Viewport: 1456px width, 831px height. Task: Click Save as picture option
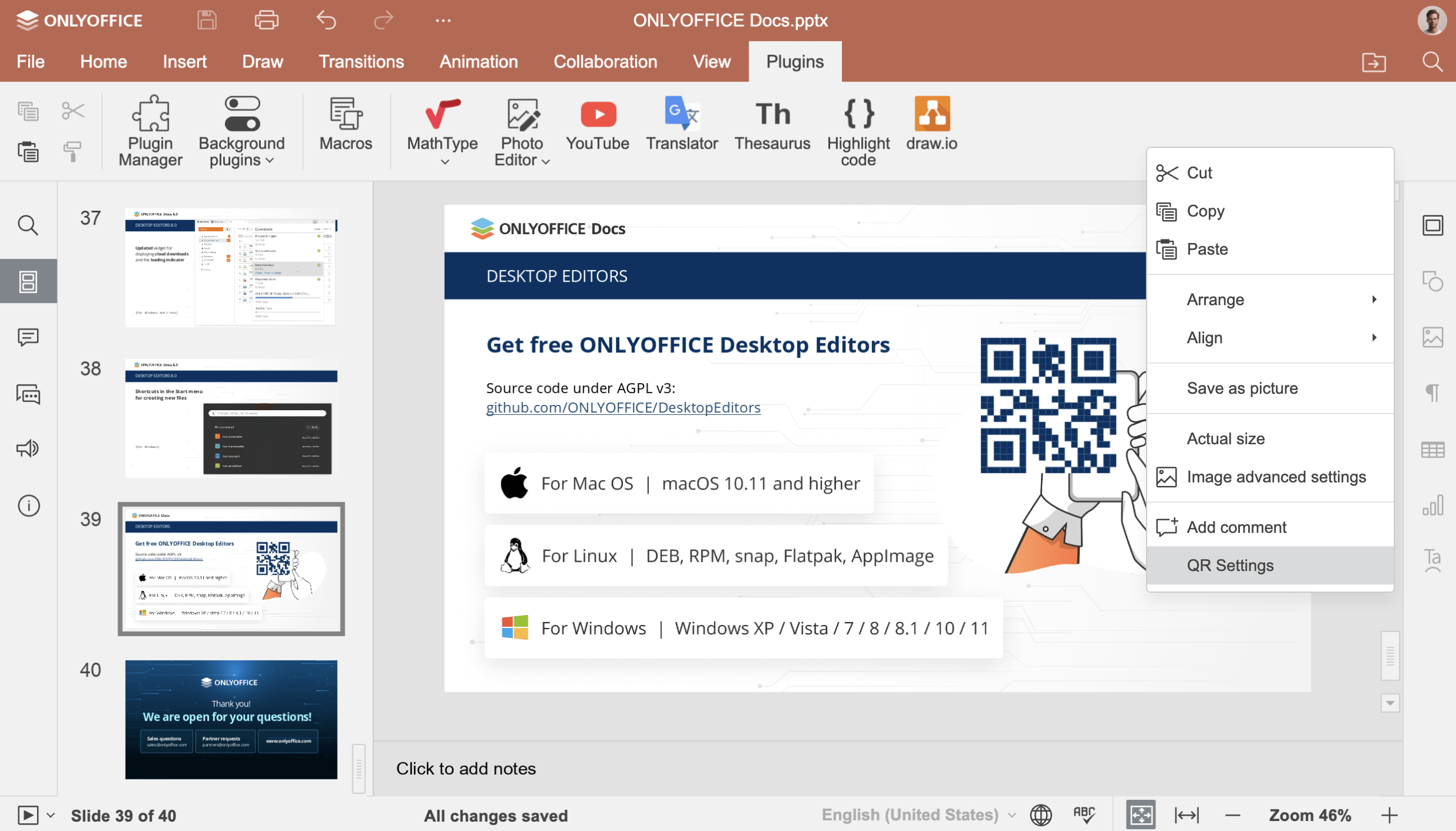tap(1243, 388)
